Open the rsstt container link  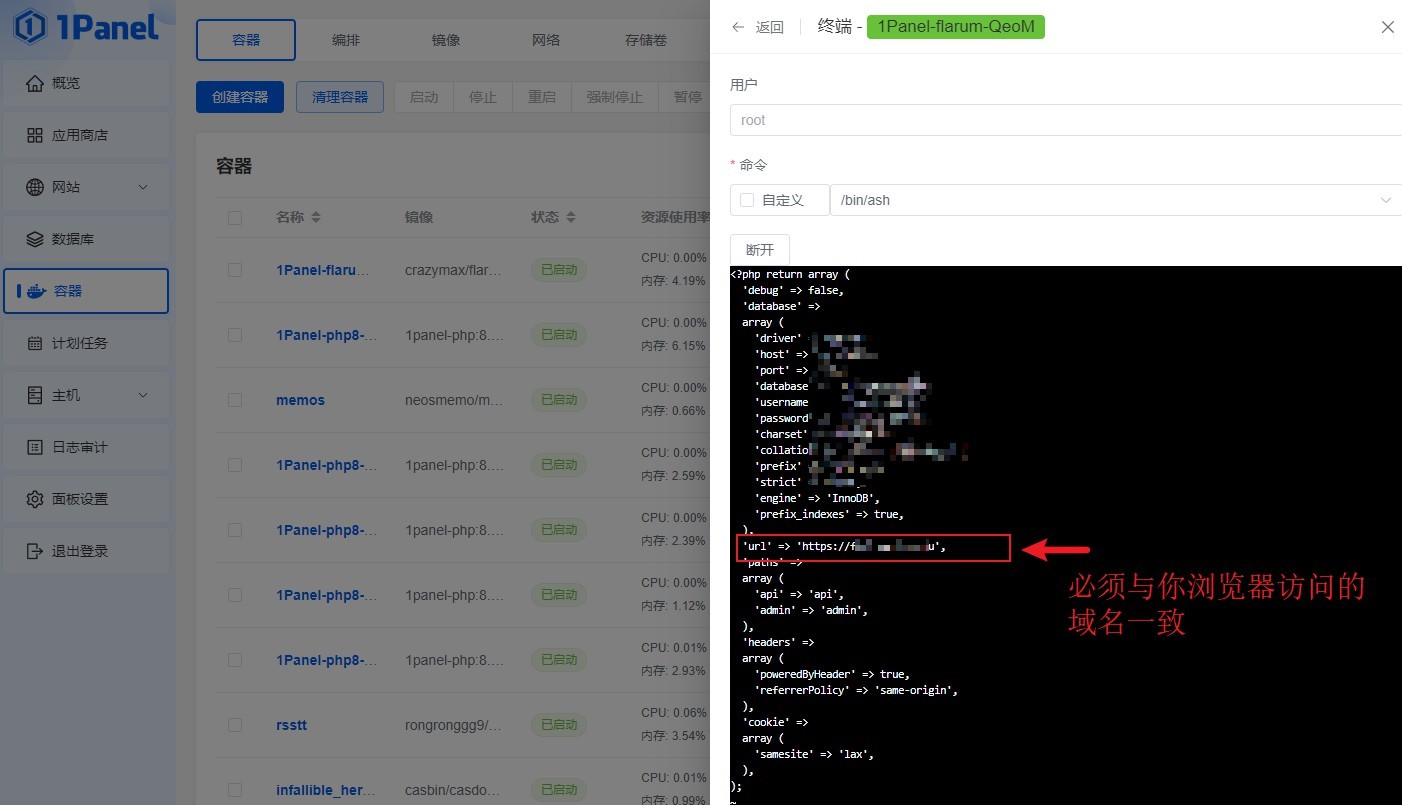pyautogui.click(x=291, y=725)
